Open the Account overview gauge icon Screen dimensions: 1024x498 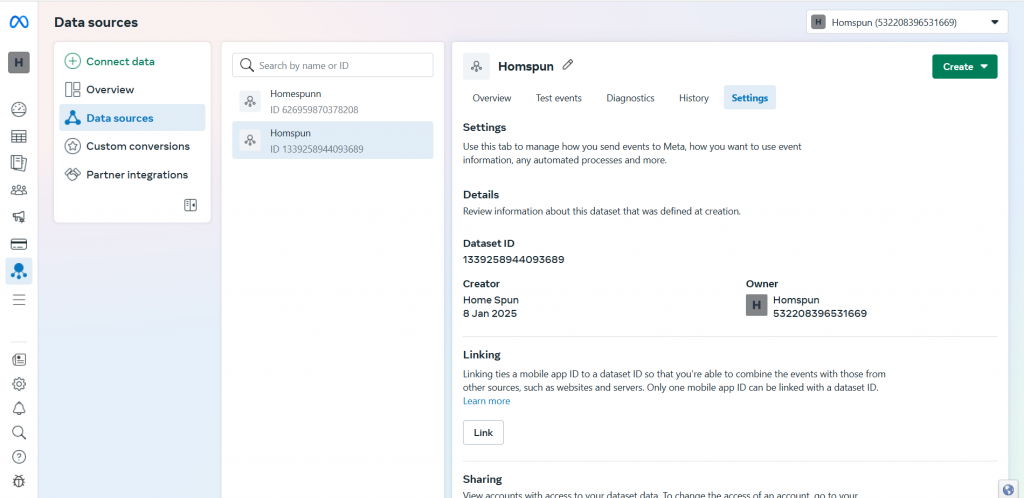click(19, 109)
